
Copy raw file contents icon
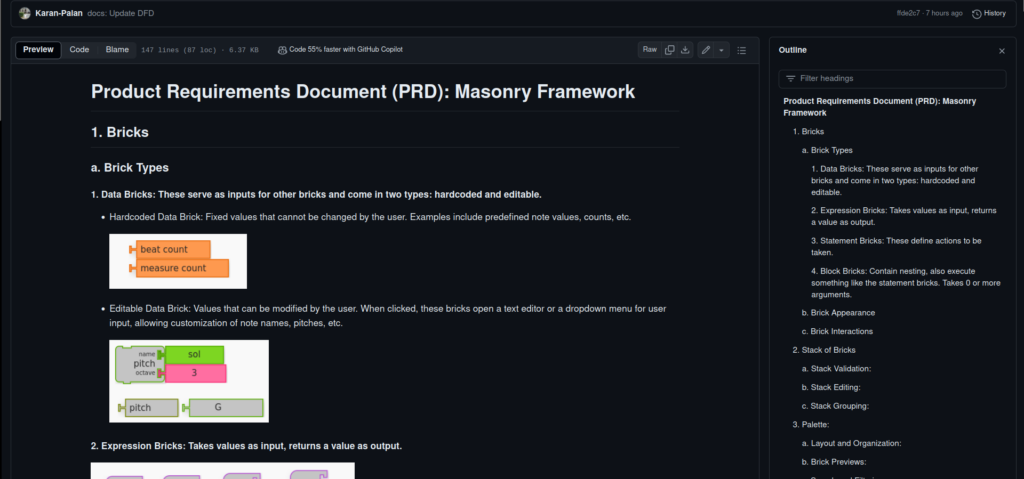[670, 49]
